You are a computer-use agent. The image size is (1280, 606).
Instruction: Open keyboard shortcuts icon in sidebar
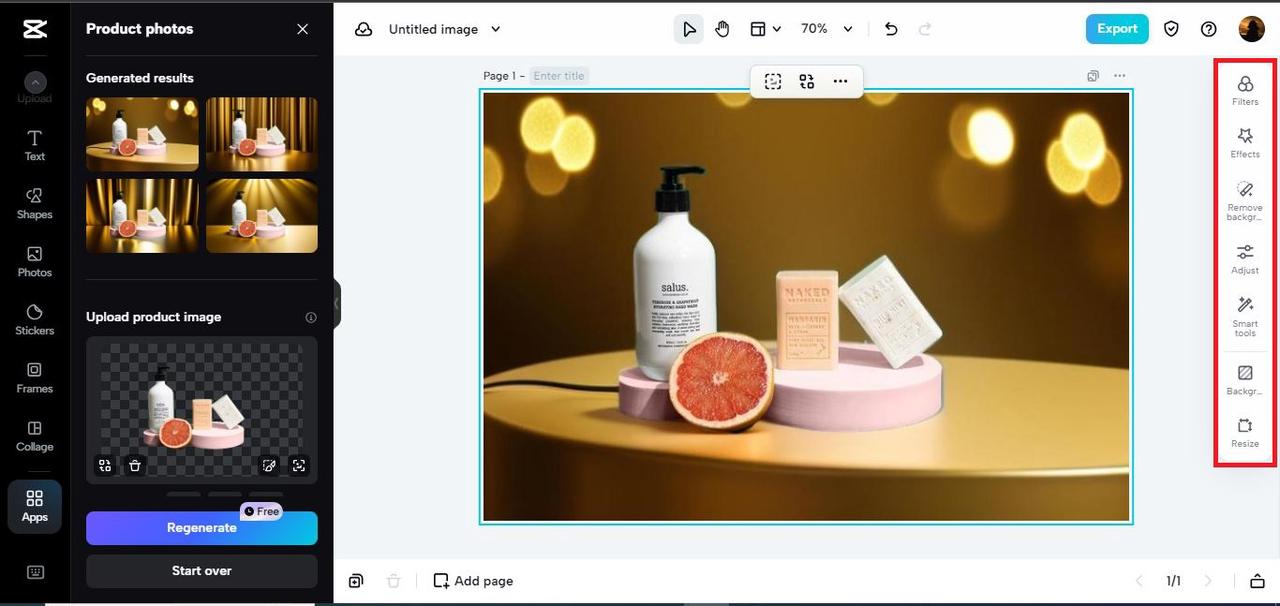click(x=35, y=572)
